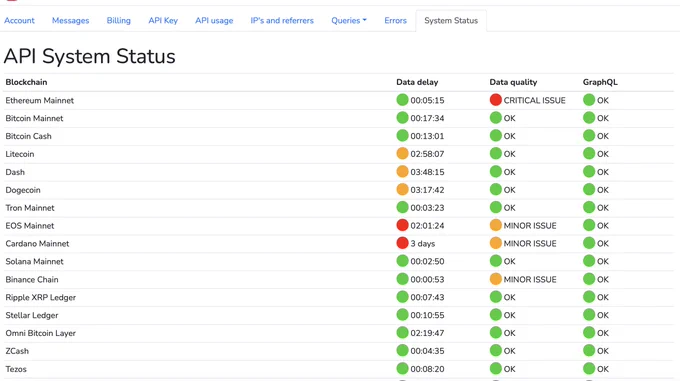Open the Errors tab

[x=396, y=20]
